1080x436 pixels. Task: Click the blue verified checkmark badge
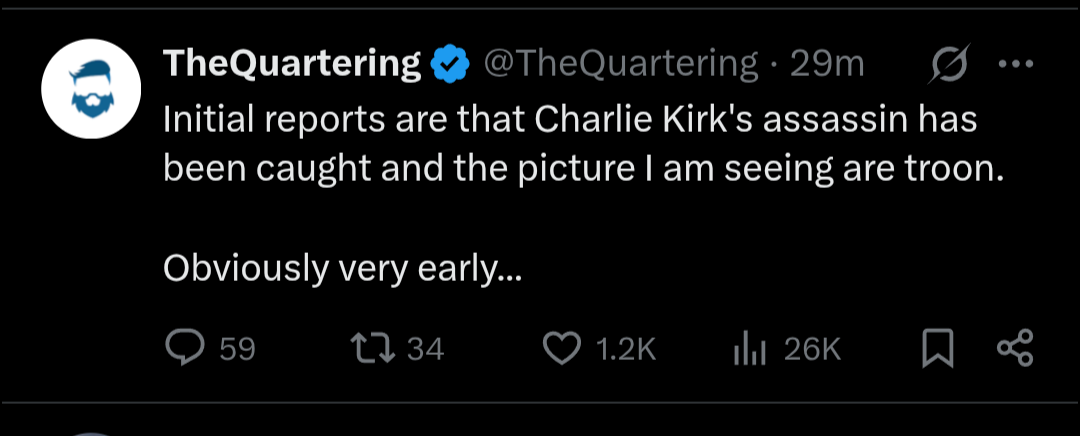click(x=450, y=64)
